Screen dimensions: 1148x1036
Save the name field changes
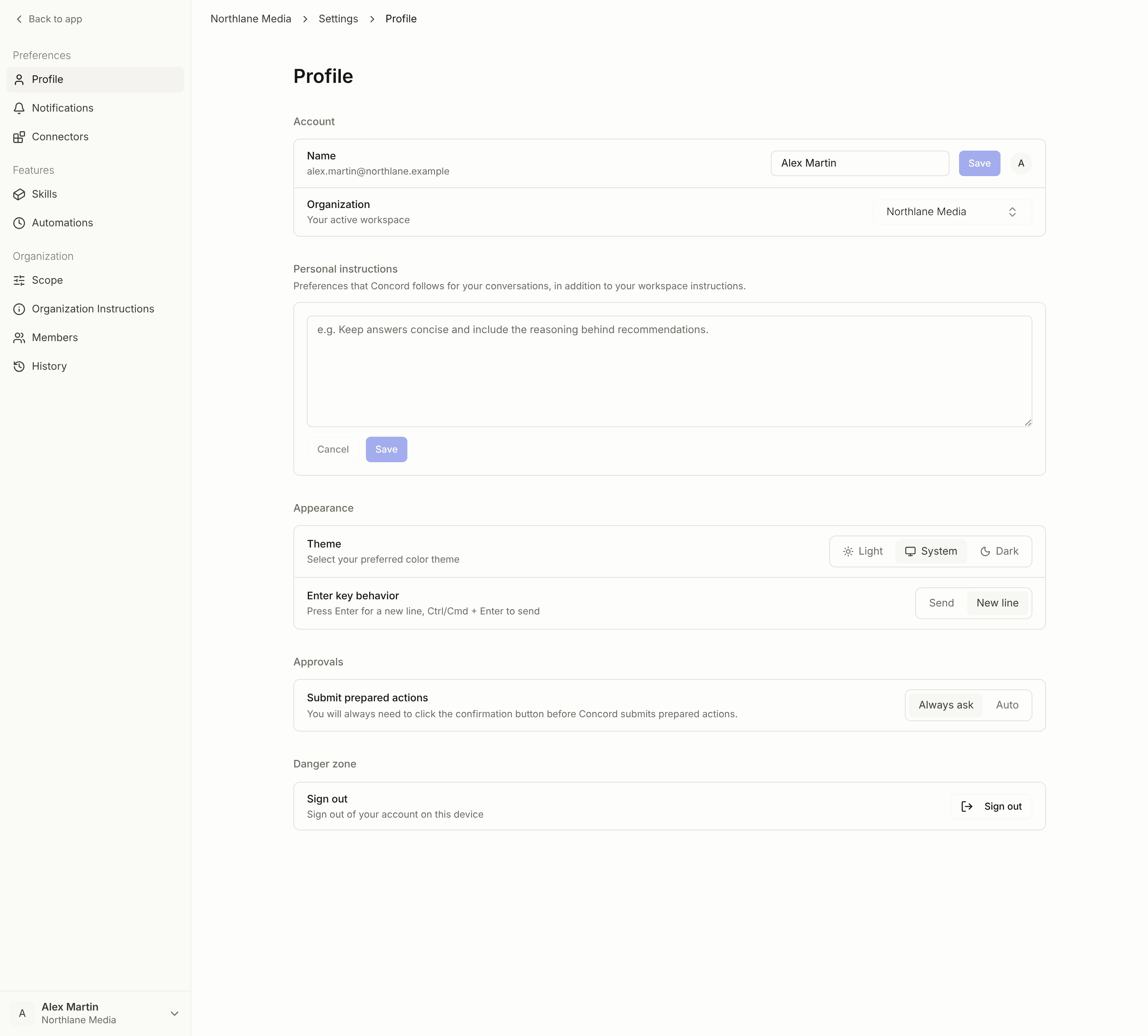point(979,163)
